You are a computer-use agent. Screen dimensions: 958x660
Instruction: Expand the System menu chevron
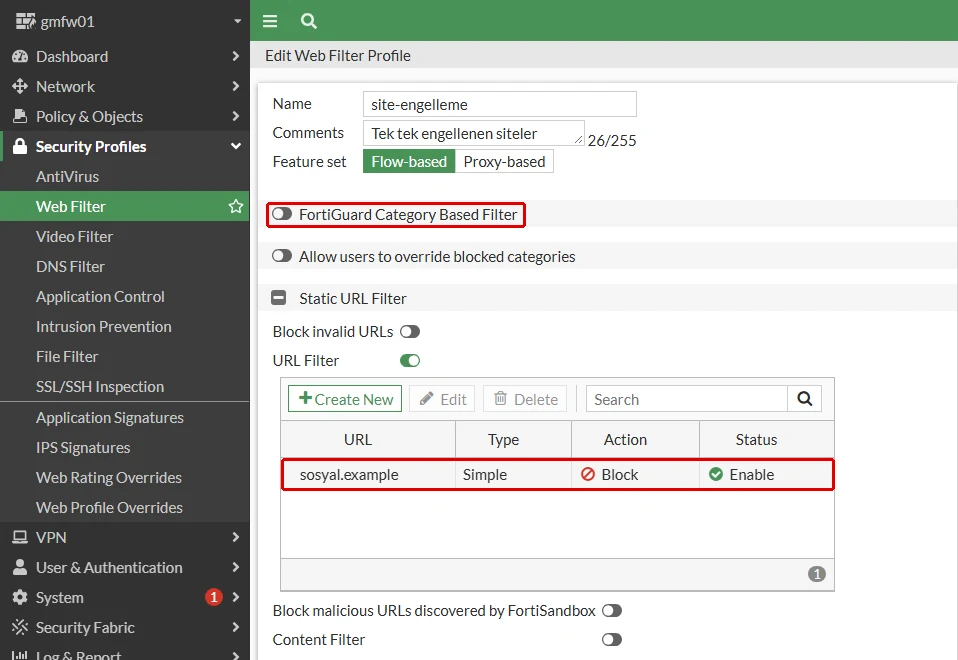[x=236, y=597]
